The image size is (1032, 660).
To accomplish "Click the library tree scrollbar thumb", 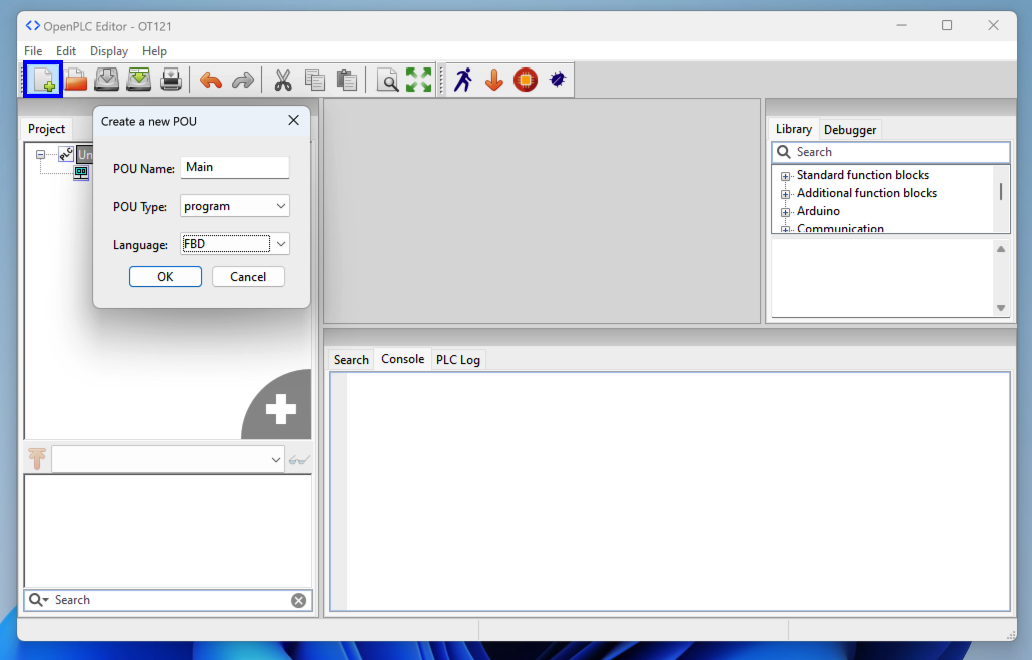I will [1001, 191].
